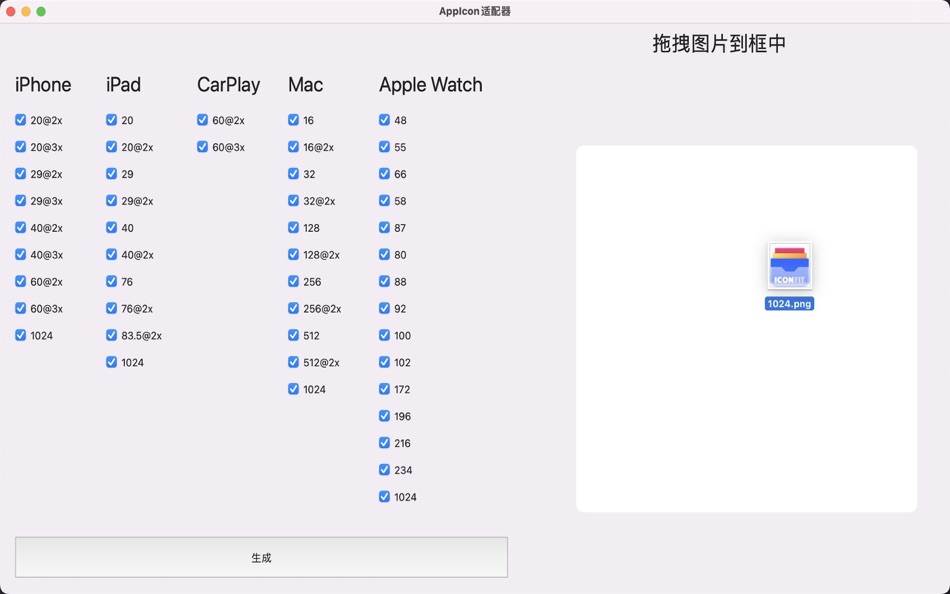Click the AppIcon适配器 window title

[475, 12]
